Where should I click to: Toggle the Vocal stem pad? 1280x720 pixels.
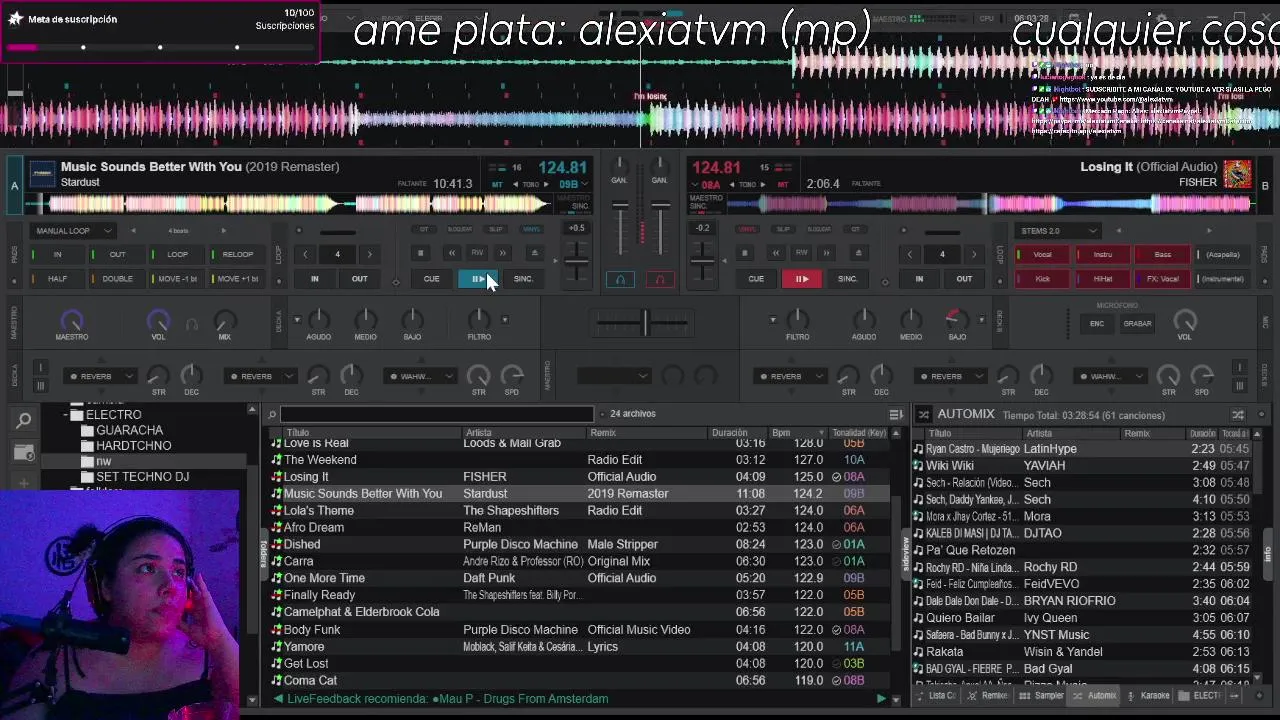pos(1042,254)
